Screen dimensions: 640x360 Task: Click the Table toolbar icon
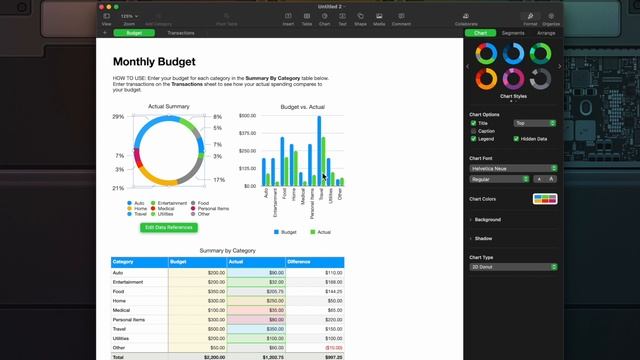click(307, 16)
